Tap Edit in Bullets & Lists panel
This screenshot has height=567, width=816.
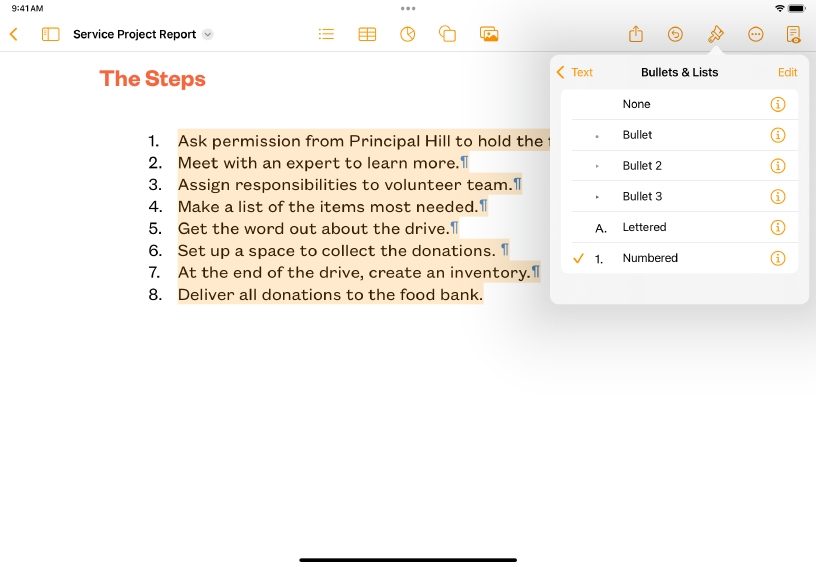[787, 72]
